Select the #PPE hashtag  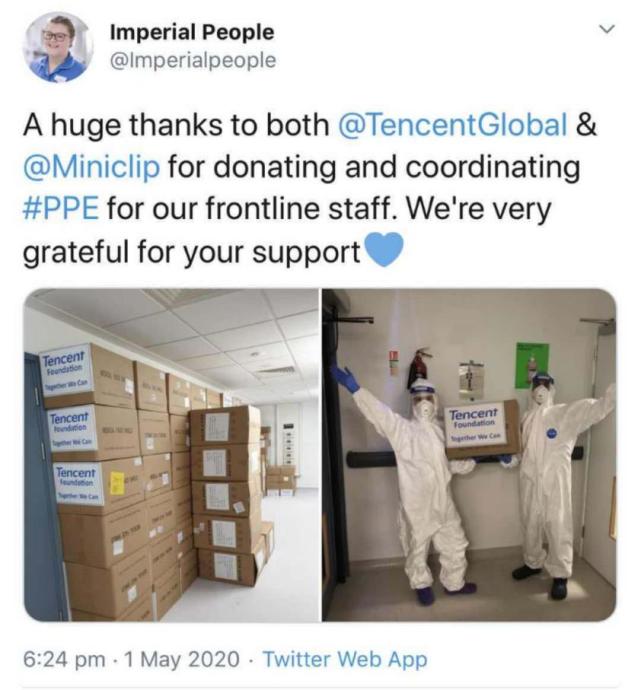click(61, 209)
